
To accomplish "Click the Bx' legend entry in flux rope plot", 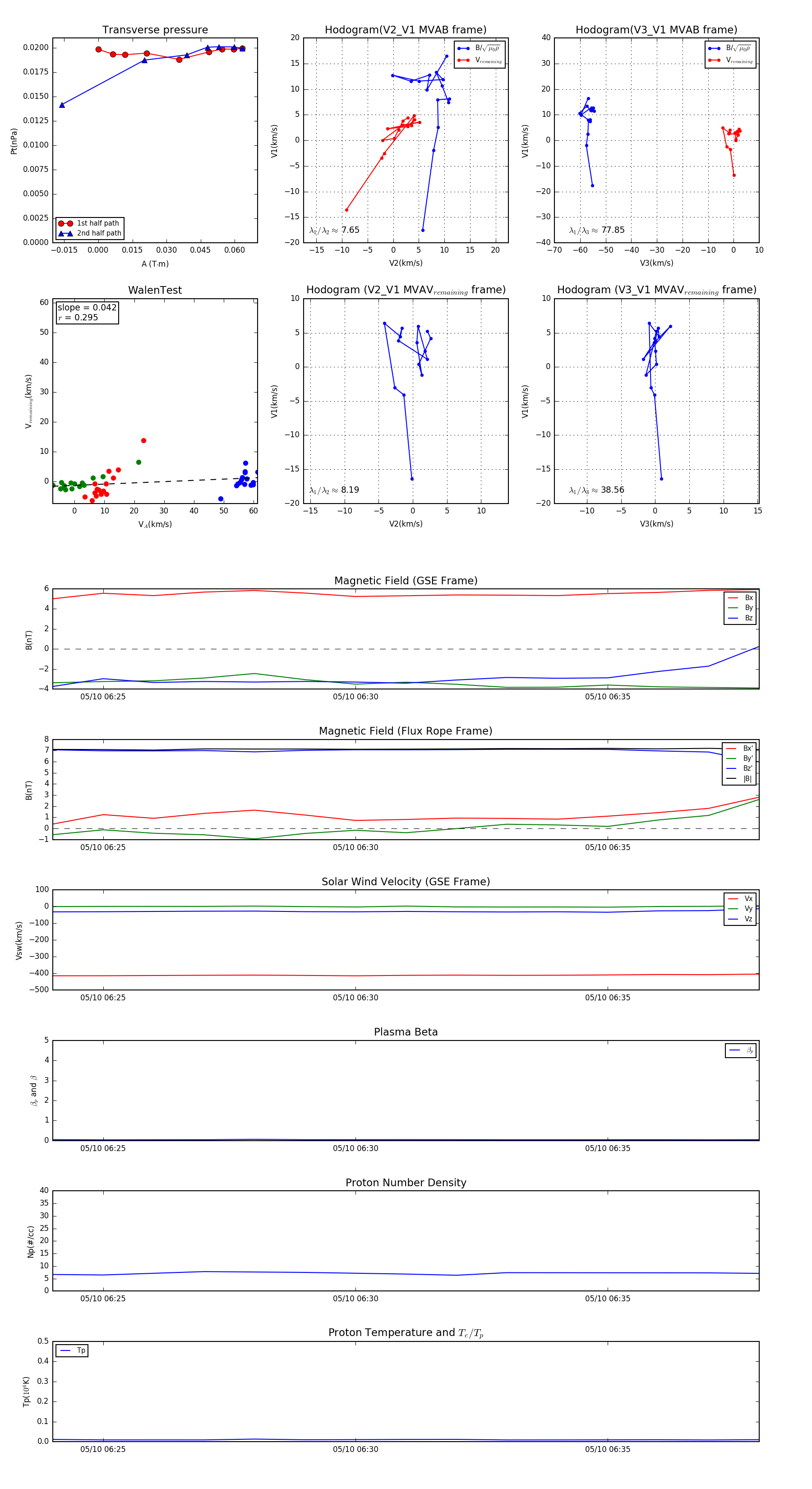I will [739, 749].
